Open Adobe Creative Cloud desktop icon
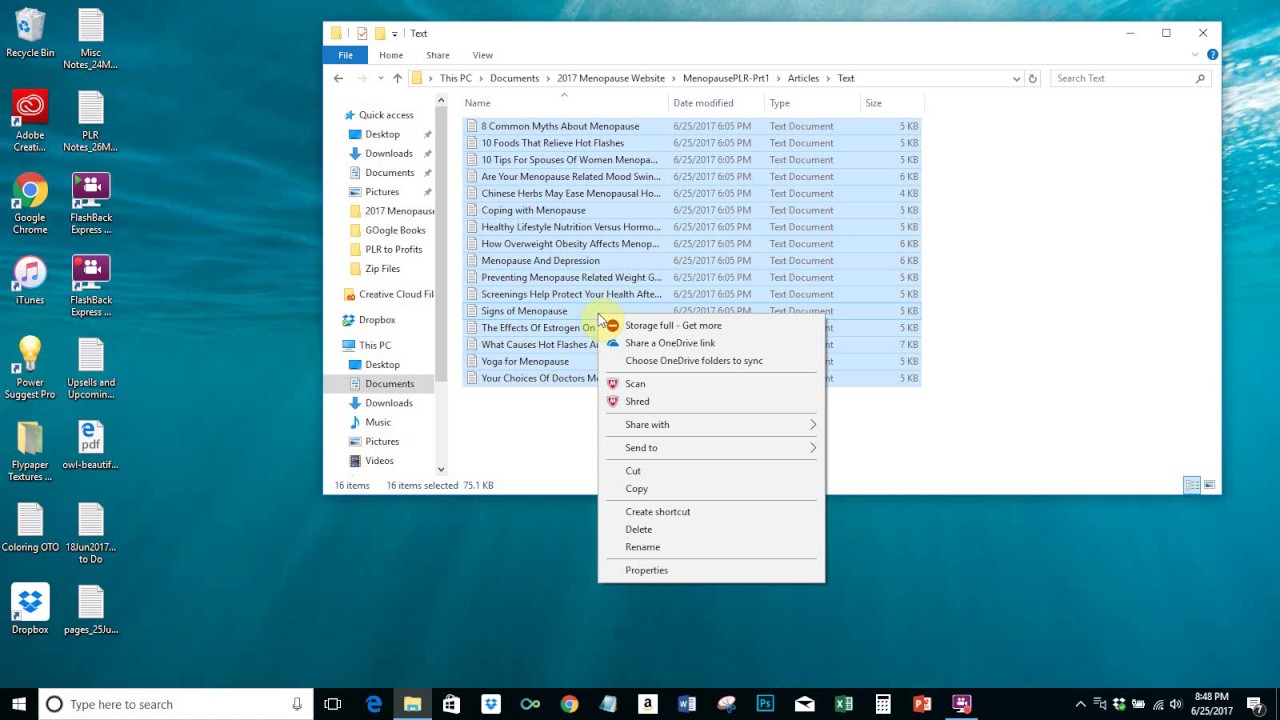The image size is (1280, 720). (x=30, y=122)
